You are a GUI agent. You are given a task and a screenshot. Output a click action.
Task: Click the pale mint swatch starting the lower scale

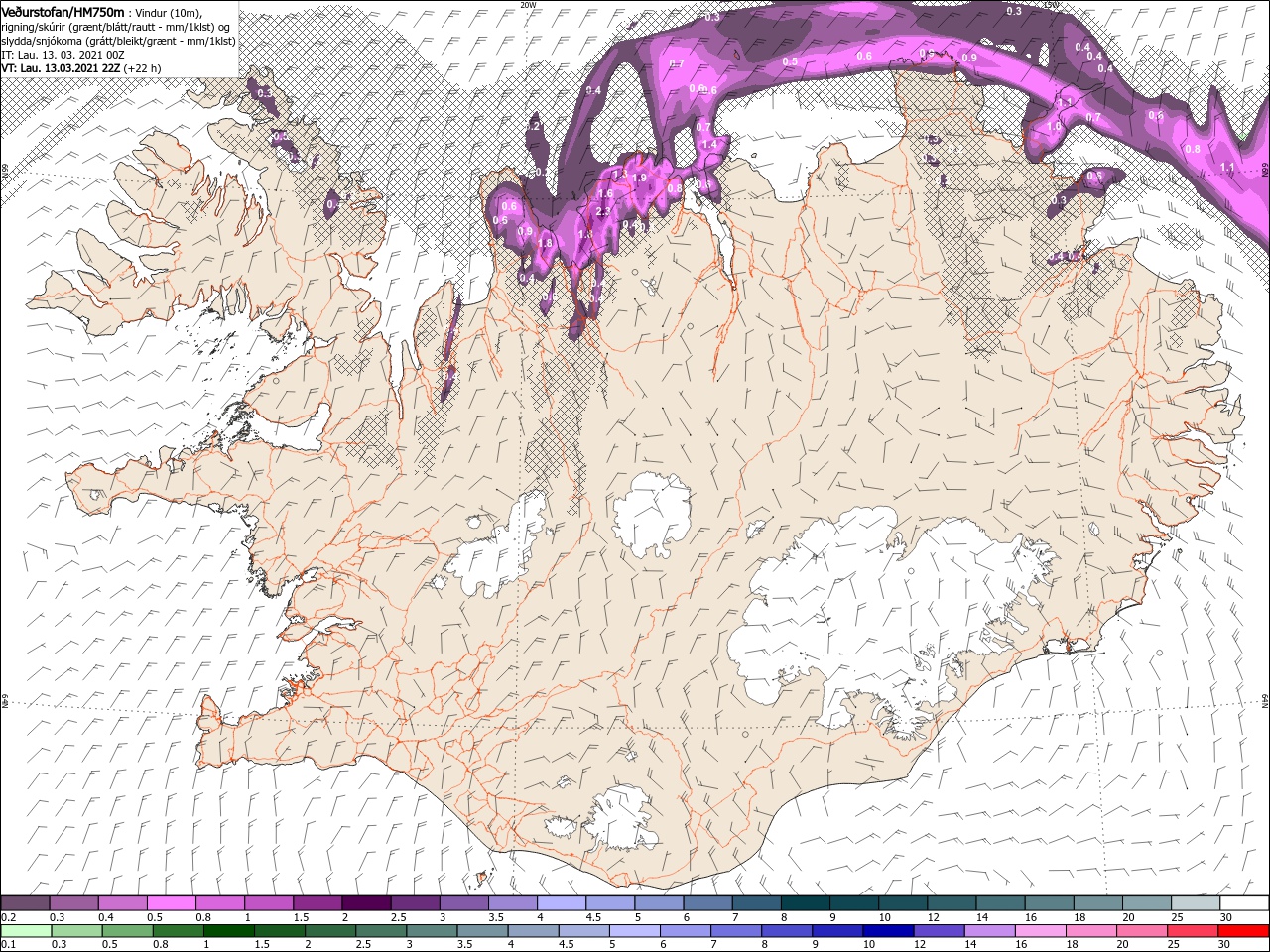click(x=25, y=931)
